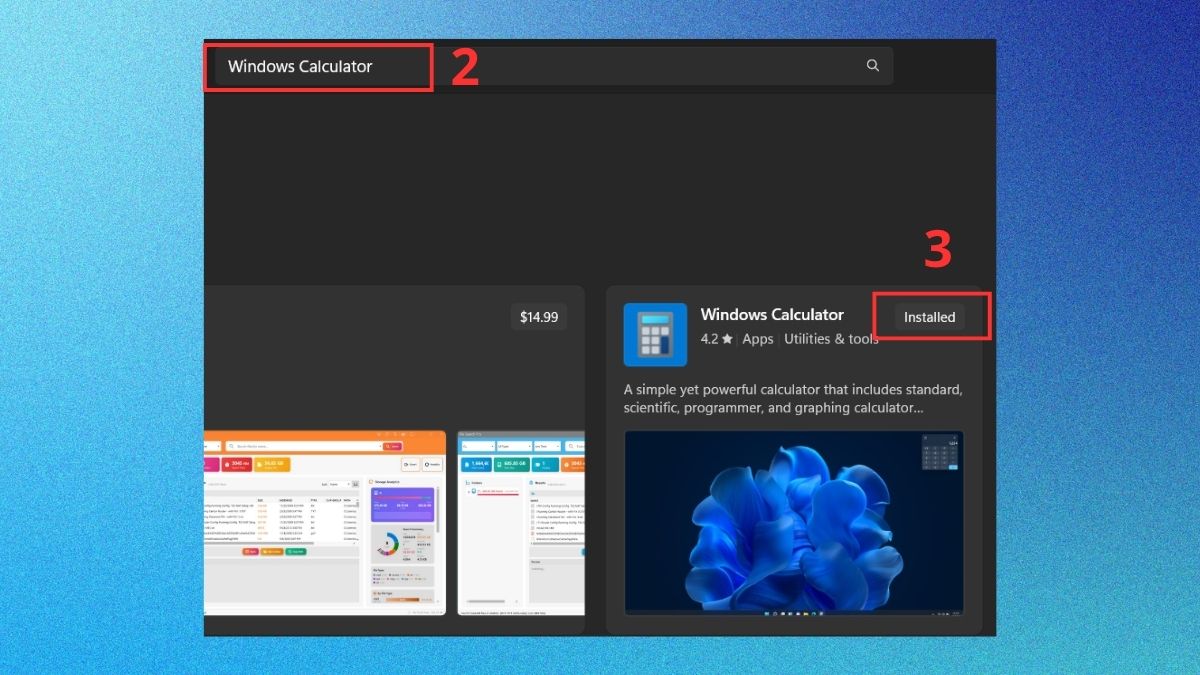
Task: Click the Installed button for Windows Calculator
Action: point(930,317)
